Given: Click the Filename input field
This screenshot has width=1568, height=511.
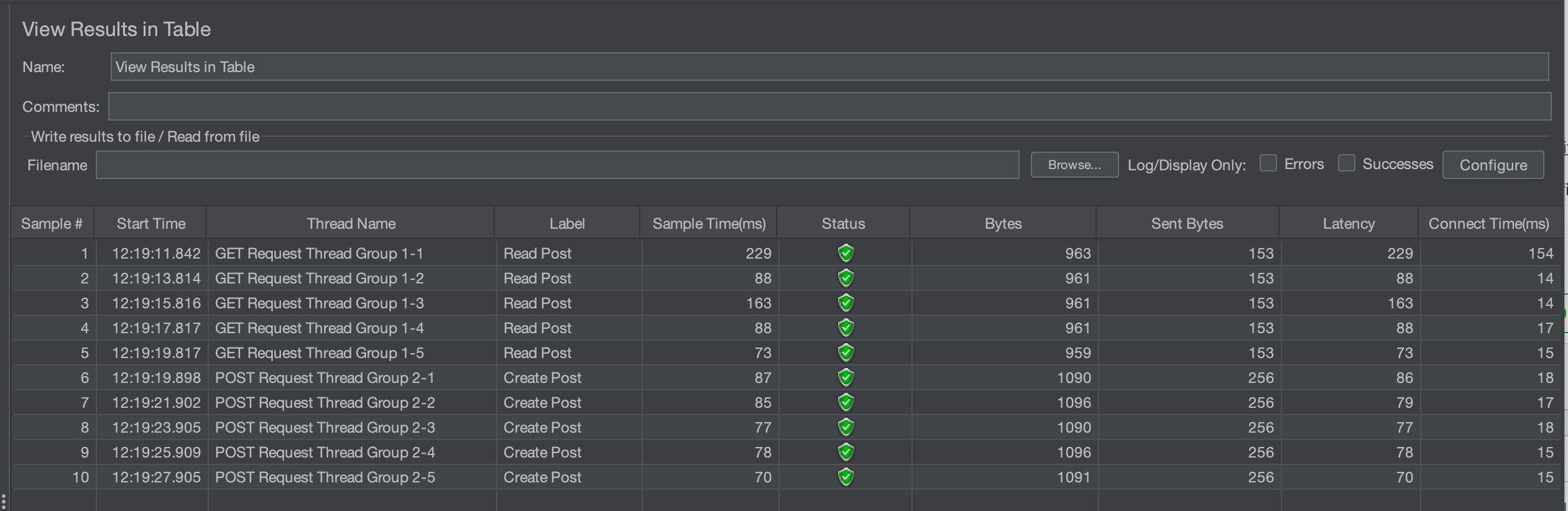Looking at the screenshot, I should pos(557,165).
